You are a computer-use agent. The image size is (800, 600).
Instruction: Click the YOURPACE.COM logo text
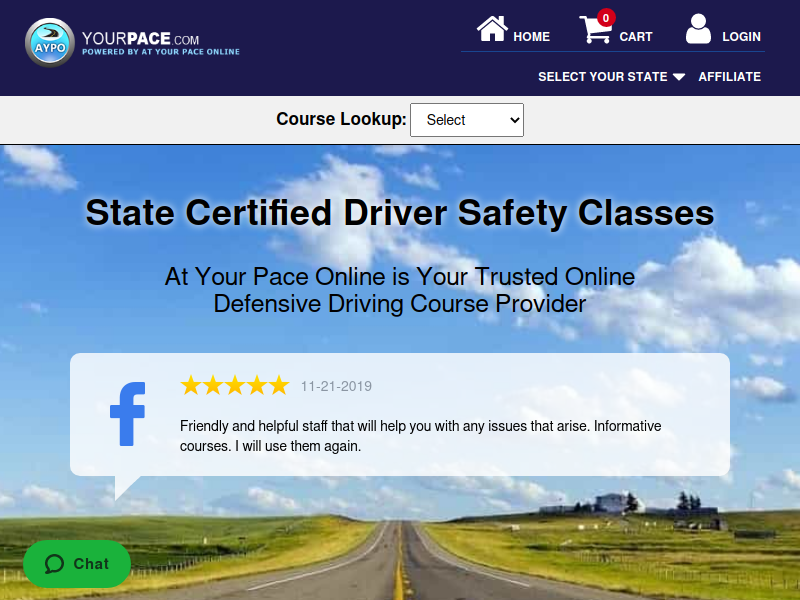[x=140, y=38]
